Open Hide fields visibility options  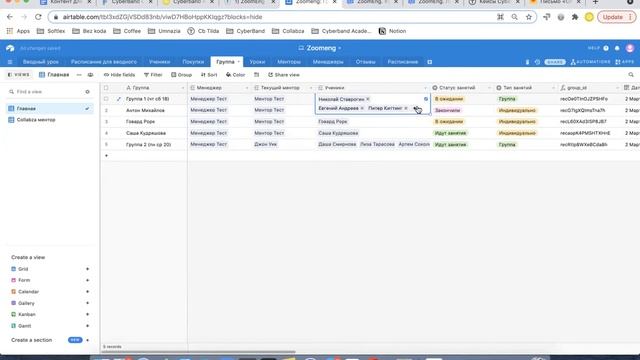click(119, 75)
